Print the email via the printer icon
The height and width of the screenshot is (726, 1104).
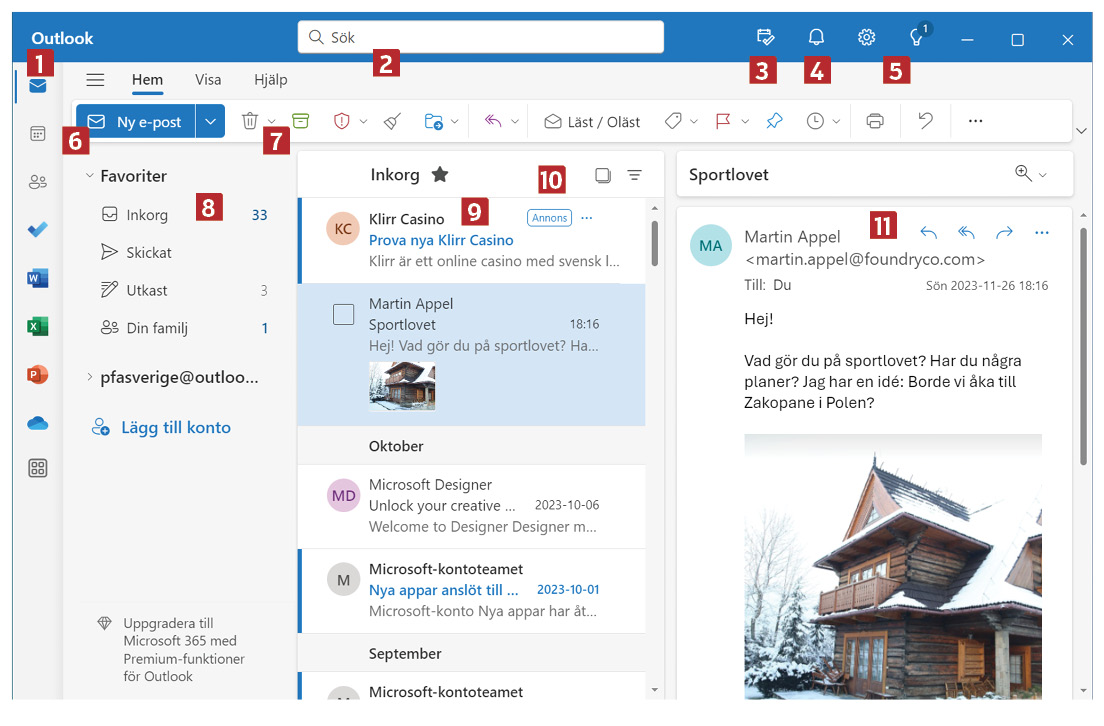tap(874, 120)
